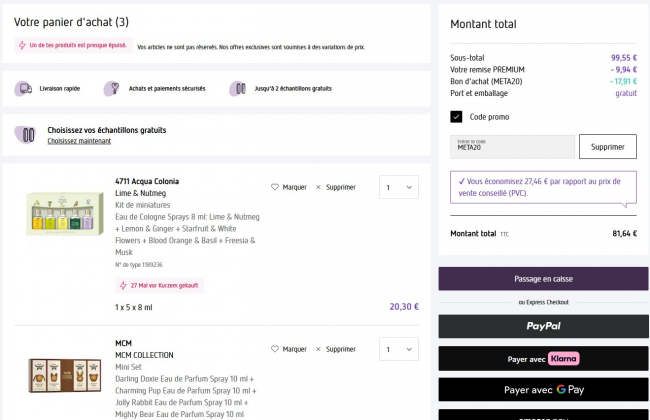Open quantity dropdown for MCM Collection

[398, 349]
